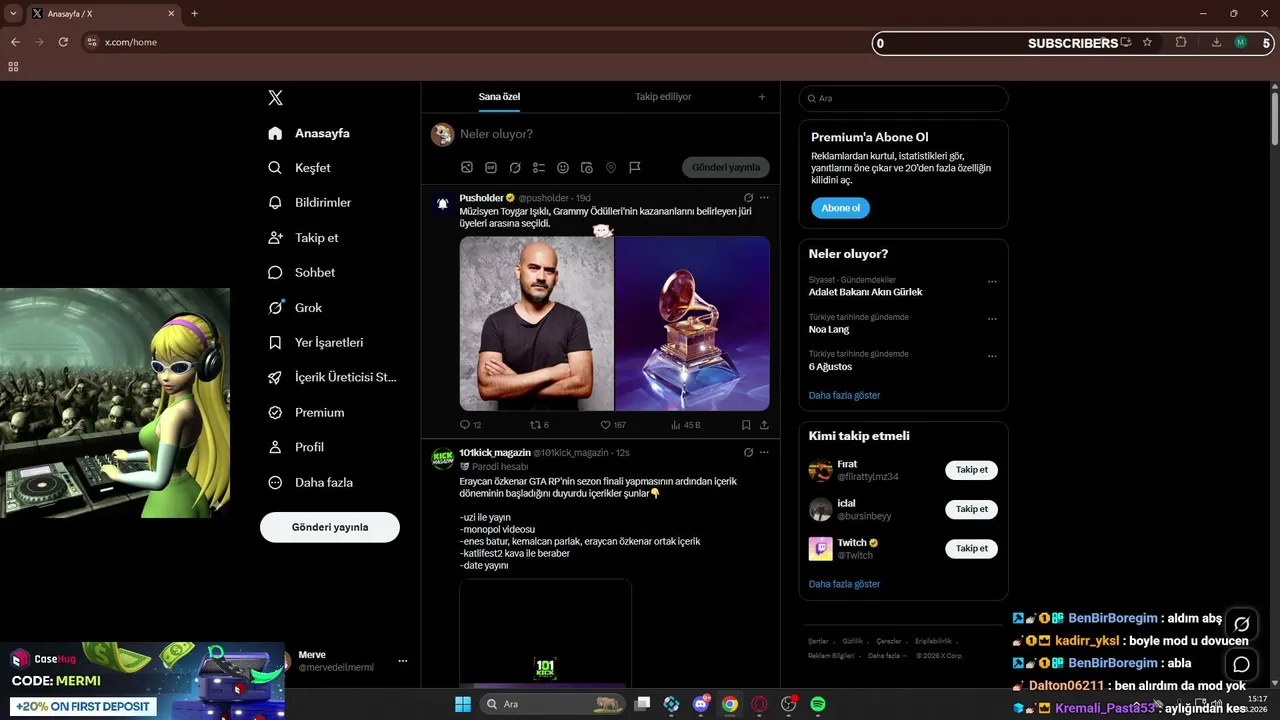
Task: Show more suggestions under Kimi takip etmeli
Action: (x=844, y=584)
